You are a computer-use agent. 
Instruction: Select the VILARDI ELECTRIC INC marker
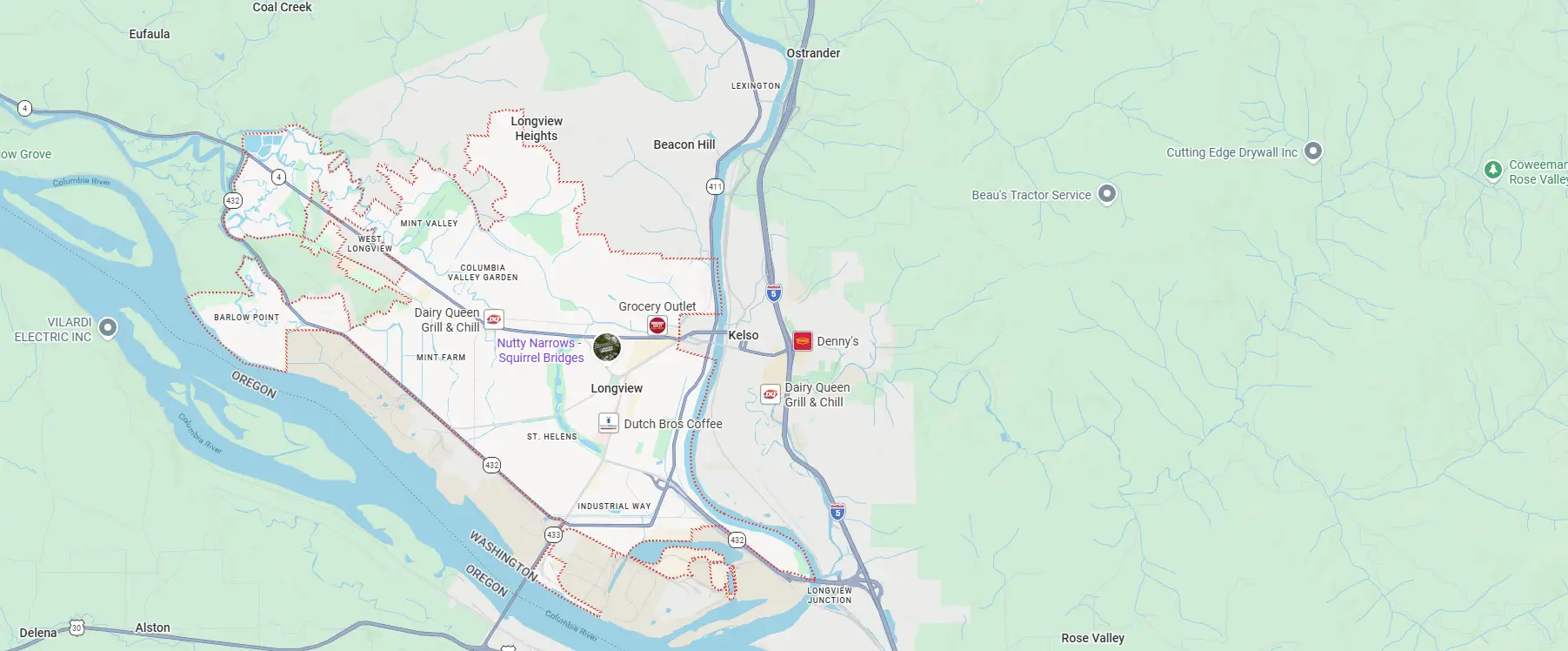(x=108, y=328)
